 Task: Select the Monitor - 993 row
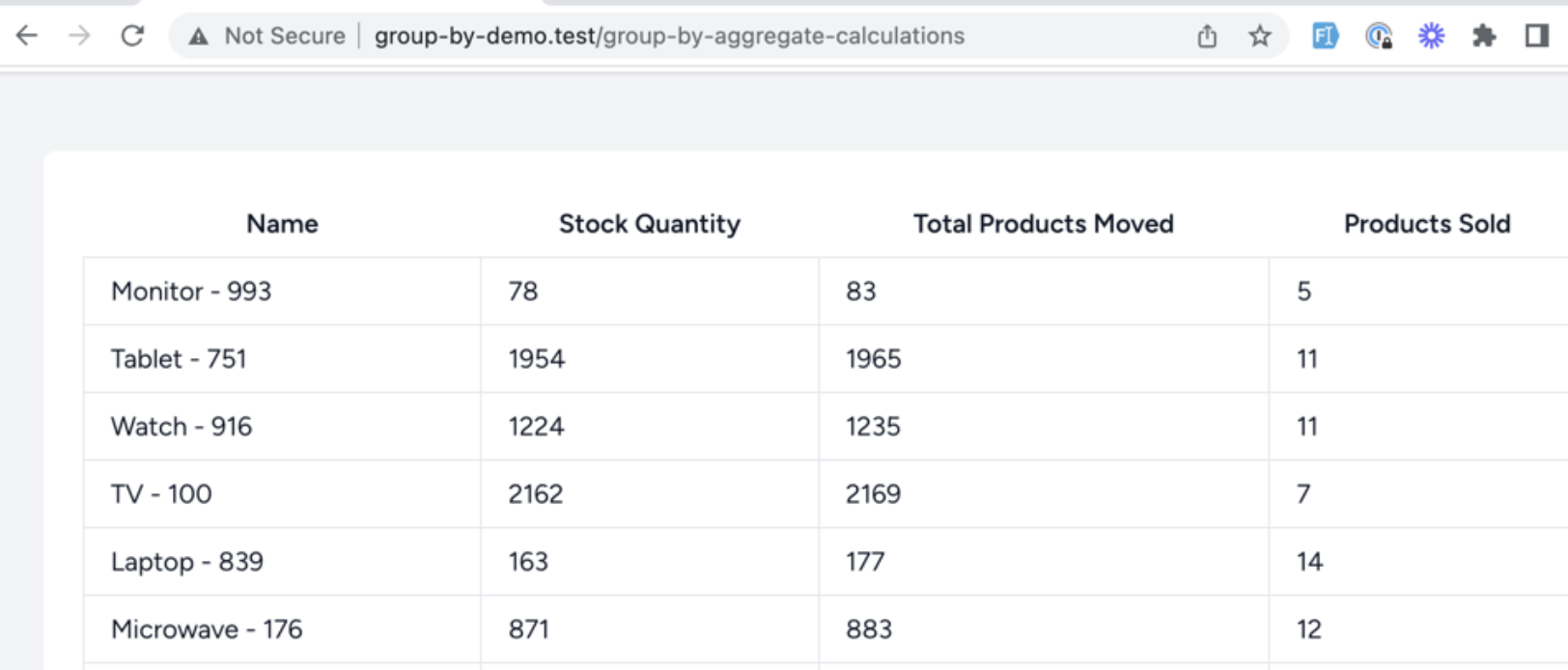coord(826,292)
